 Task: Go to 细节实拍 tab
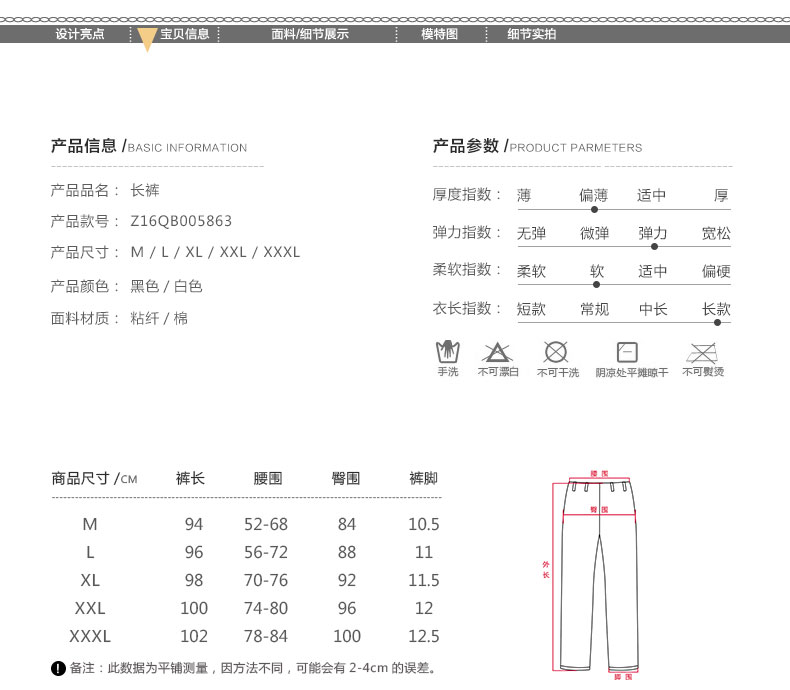pos(532,34)
